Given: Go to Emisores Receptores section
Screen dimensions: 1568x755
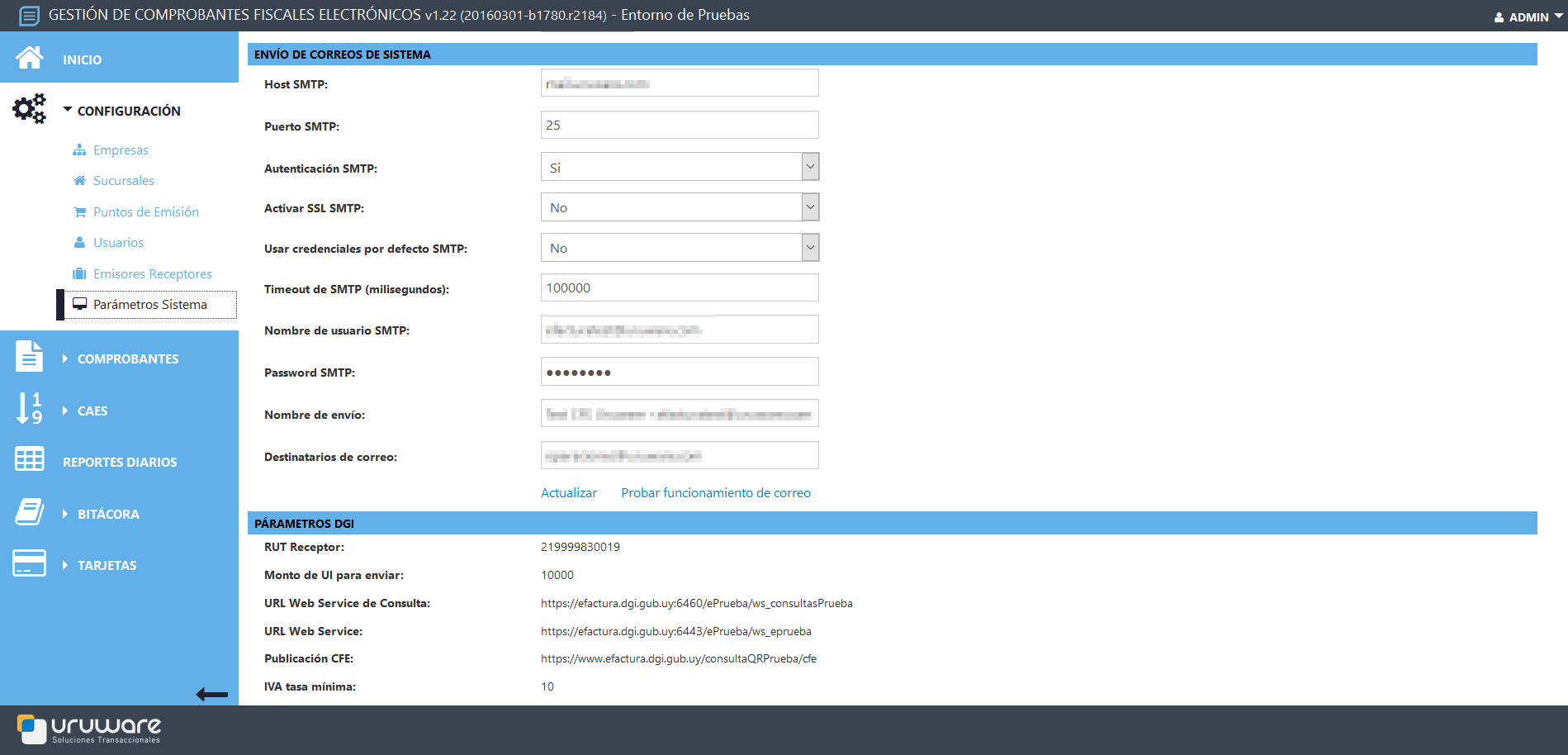Looking at the screenshot, I should coord(152,273).
